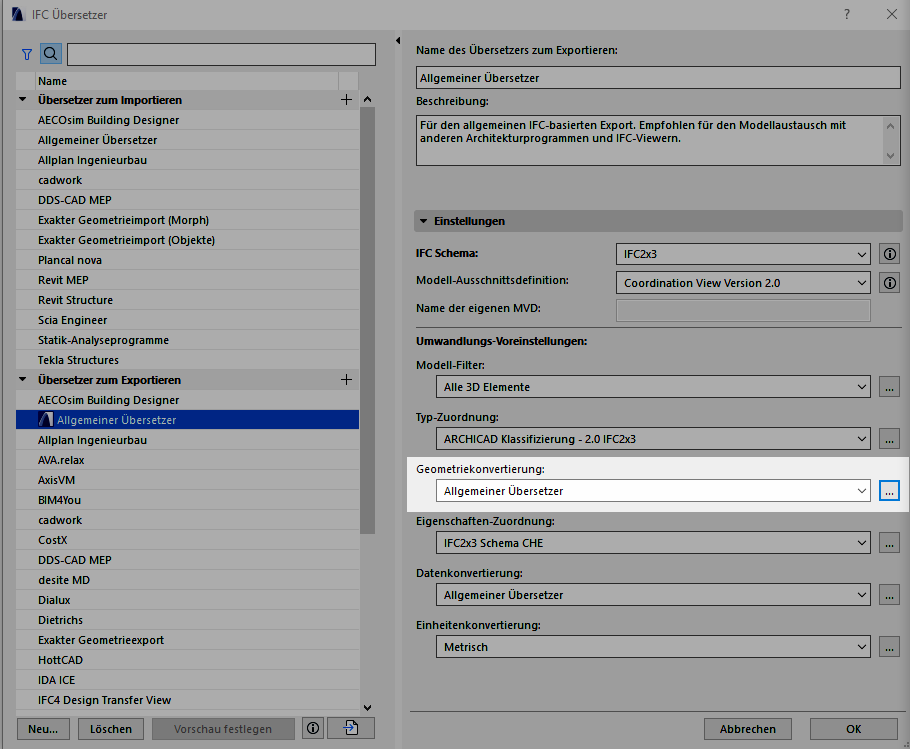Image resolution: width=910 pixels, height=749 pixels.
Task: Select import translator Plancal nova
Action: pos(187,260)
